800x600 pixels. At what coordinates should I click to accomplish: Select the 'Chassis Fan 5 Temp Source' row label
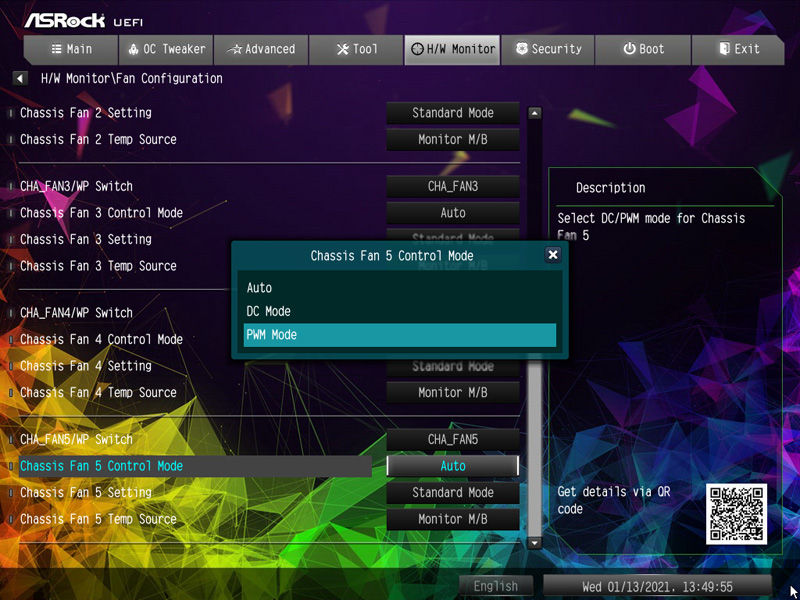tap(98, 519)
